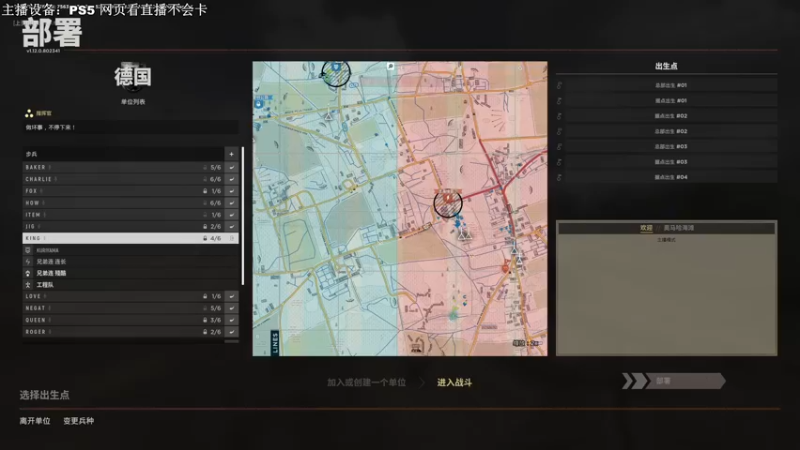The width and height of the screenshot is (800, 450).
Task: Click the 德国 faction title
Action: 133,77
